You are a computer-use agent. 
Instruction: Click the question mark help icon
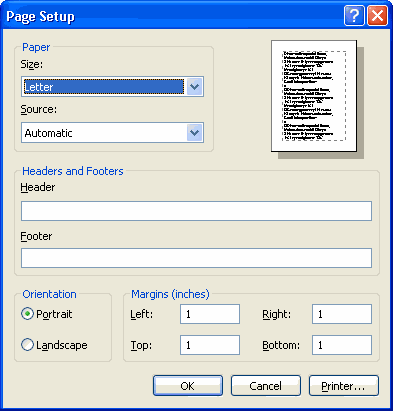354,16
